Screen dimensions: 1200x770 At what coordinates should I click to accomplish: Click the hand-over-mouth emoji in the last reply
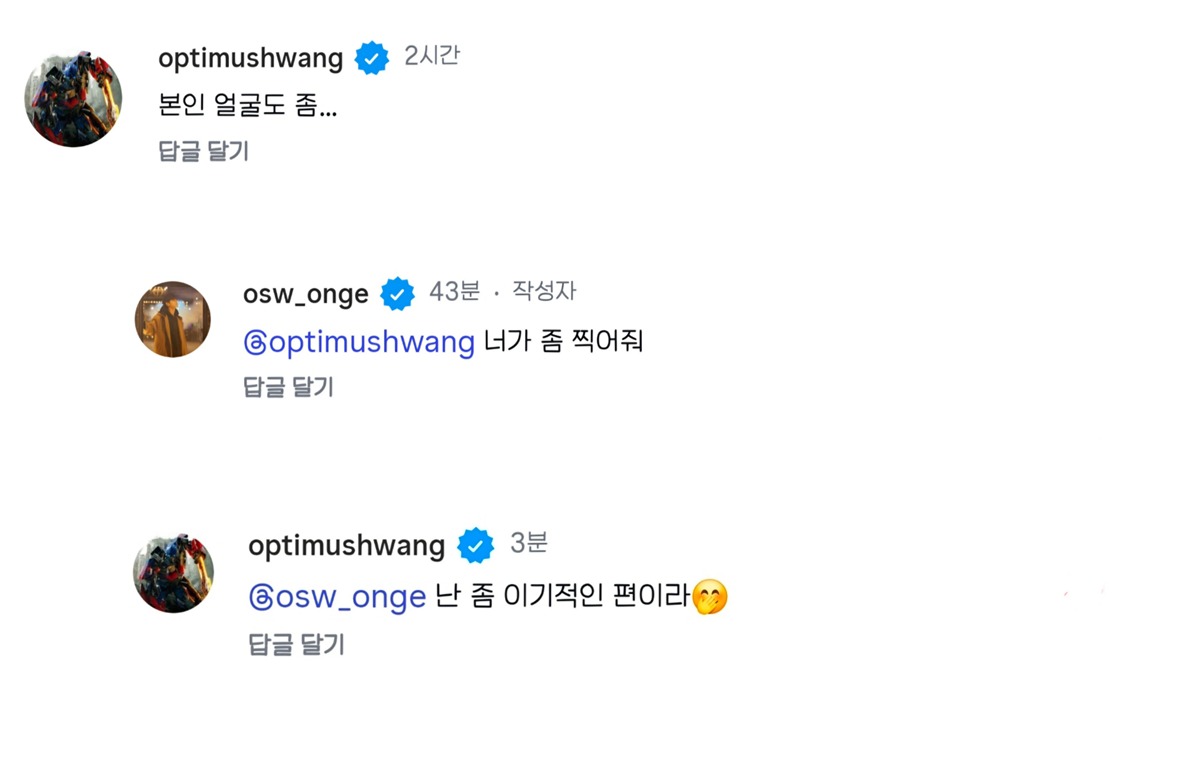[710, 598]
